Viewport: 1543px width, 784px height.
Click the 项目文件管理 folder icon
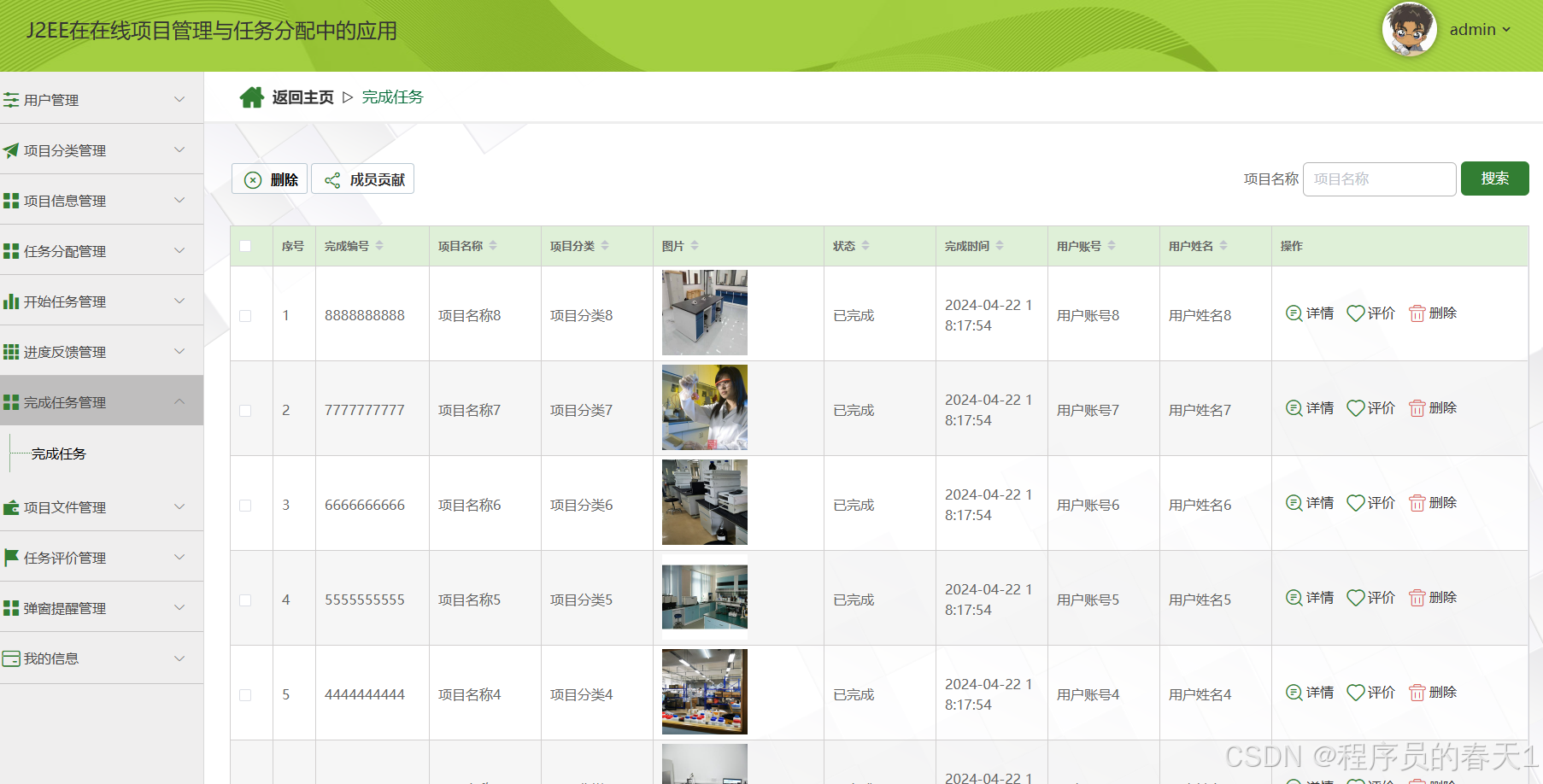pyautogui.click(x=11, y=507)
